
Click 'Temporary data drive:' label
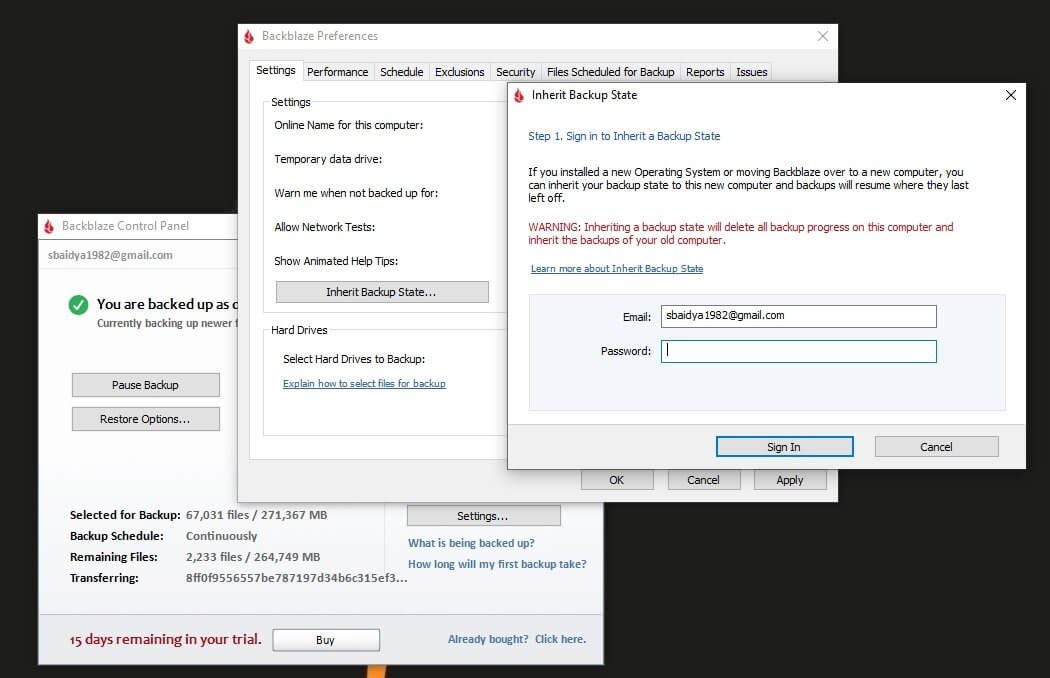328,159
